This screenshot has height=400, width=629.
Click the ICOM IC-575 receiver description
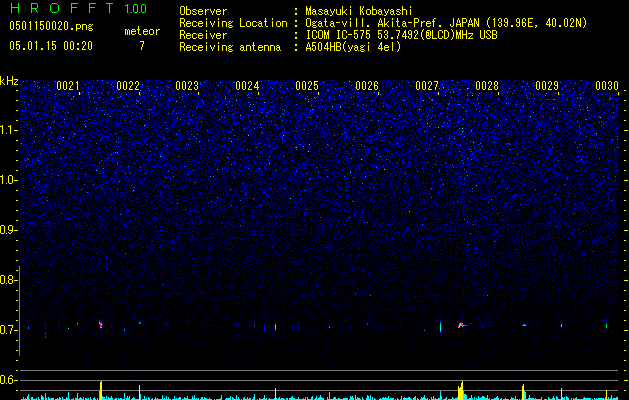click(401, 35)
